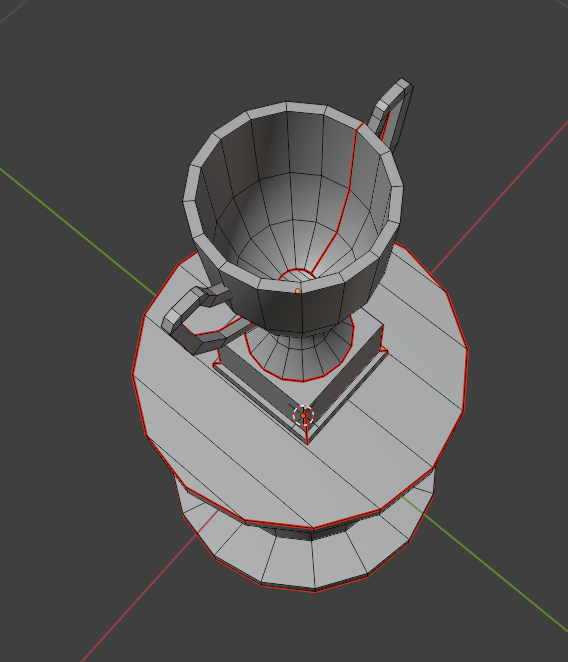The width and height of the screenshot is (568, 662).
Task: Select the orange highlighted vertex on cup rim
Action: 298,291
